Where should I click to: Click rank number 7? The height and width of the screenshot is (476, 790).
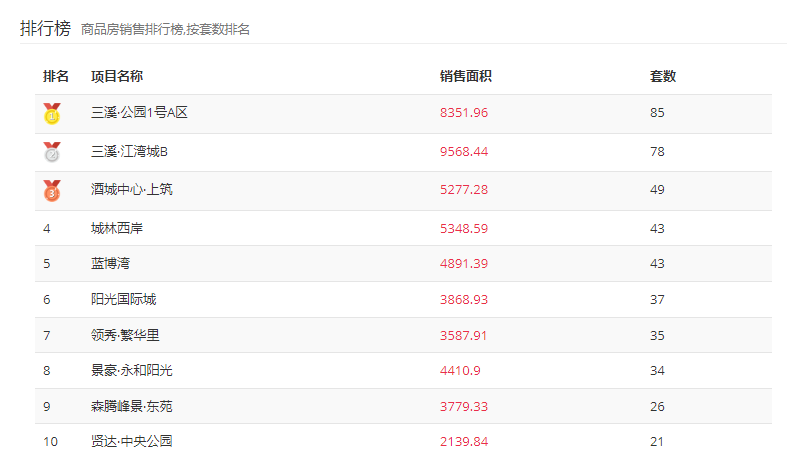click(x=47, y=335)
